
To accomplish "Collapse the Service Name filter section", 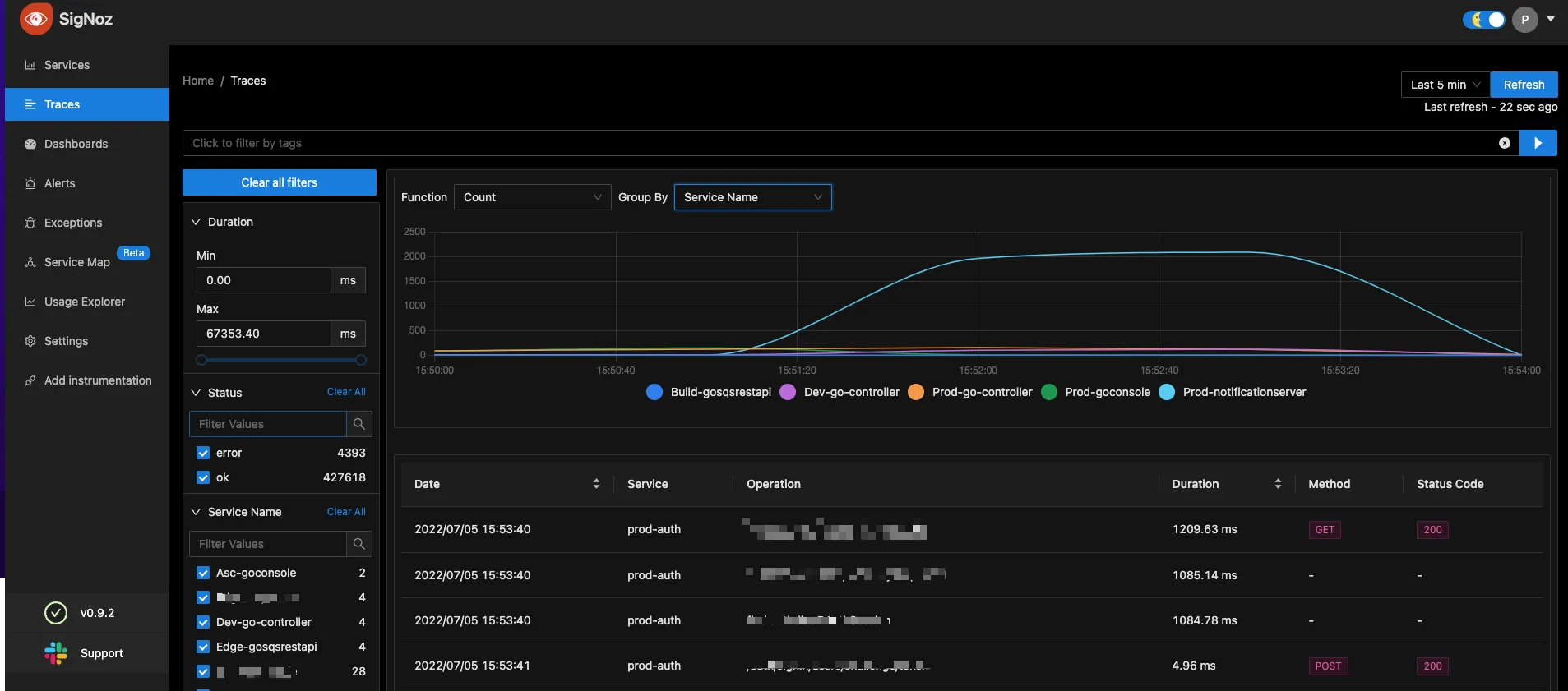I will (196, 512).
